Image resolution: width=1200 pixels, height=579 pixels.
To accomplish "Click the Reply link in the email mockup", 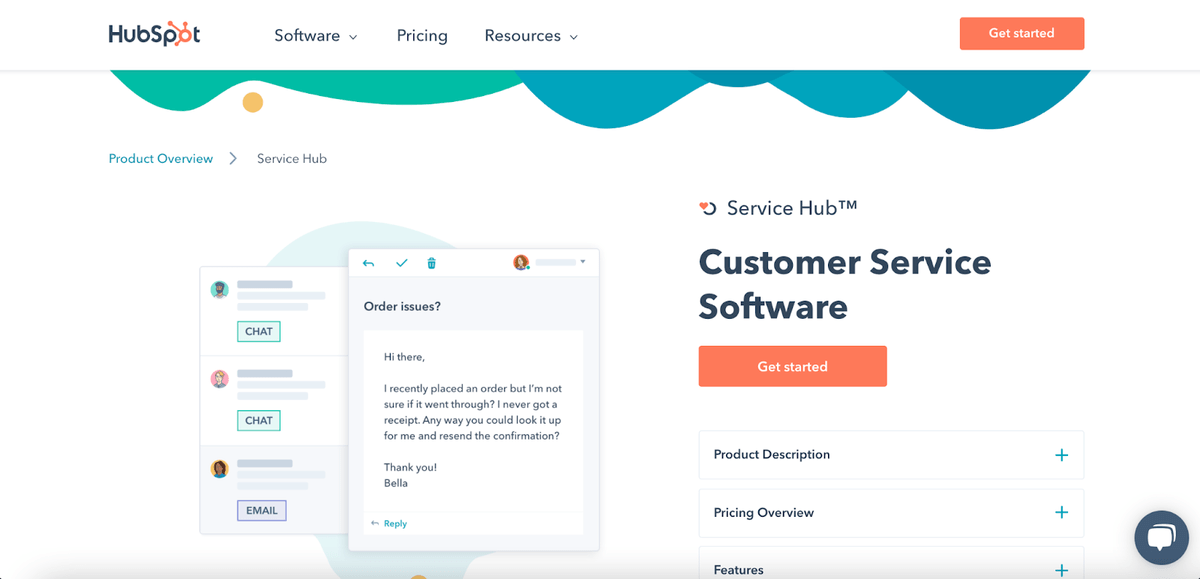I will pos(395,523).
